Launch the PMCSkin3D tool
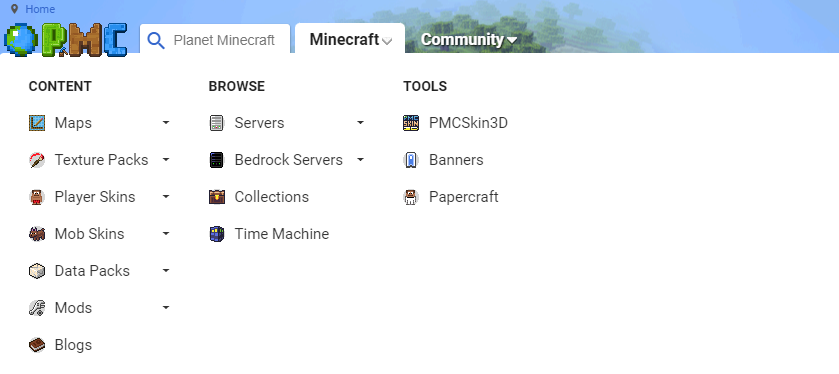 point(468,123)
